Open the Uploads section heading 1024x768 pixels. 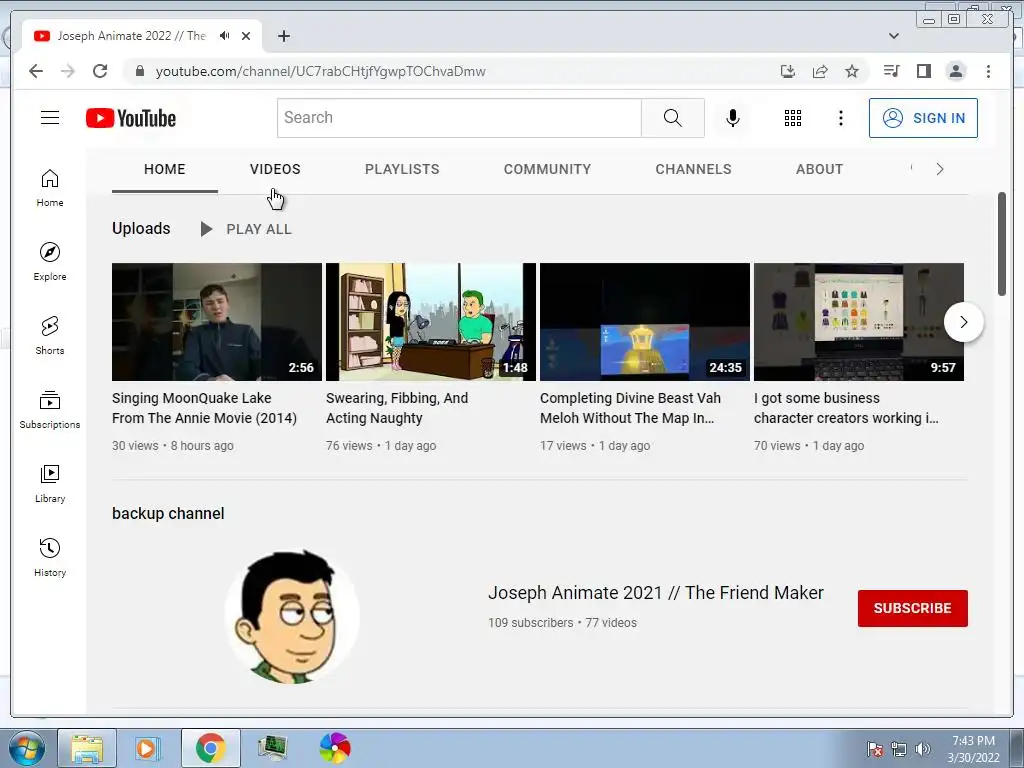pos(141,229)
